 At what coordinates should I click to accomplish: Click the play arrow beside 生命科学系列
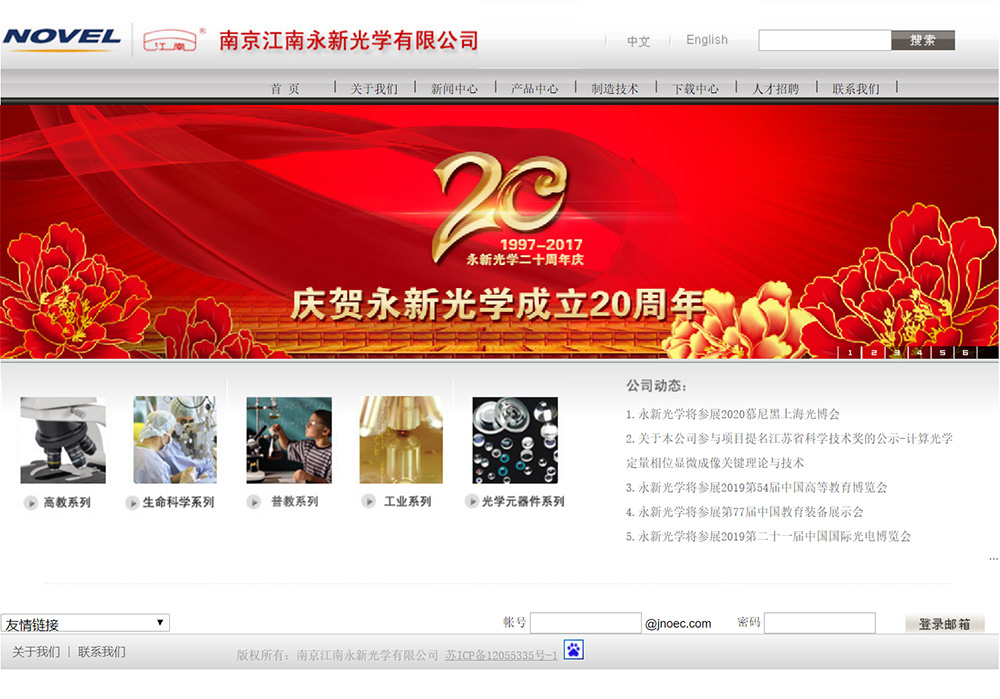(132, 503)
